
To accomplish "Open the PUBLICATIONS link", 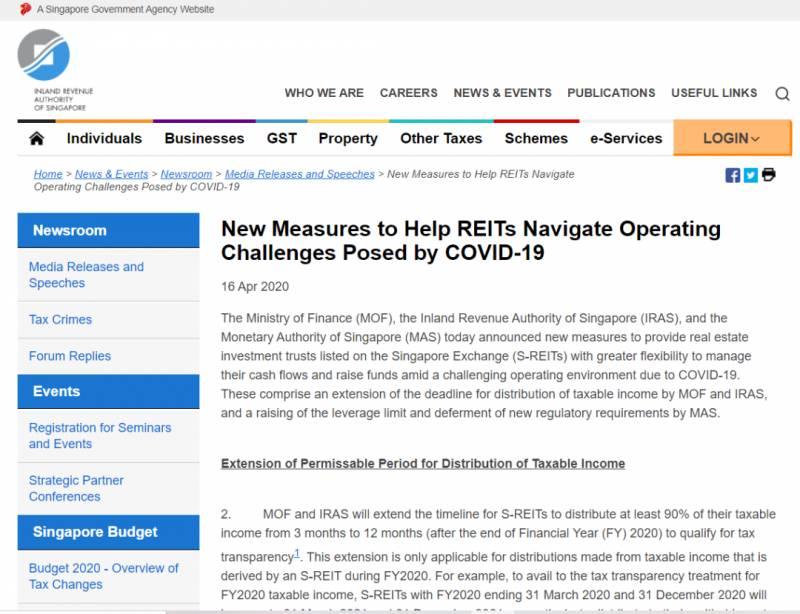I will point(611,93).
